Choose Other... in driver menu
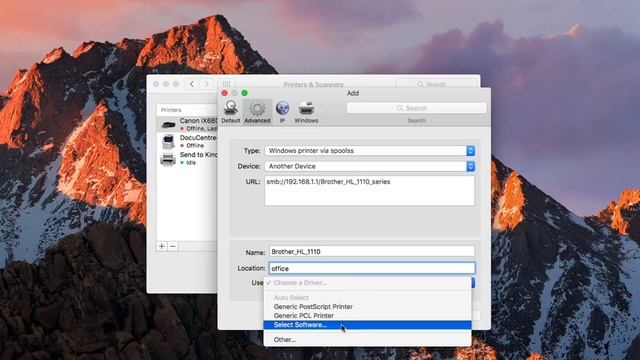The width and height of the screenshot is (640, 360). point(367,340)
